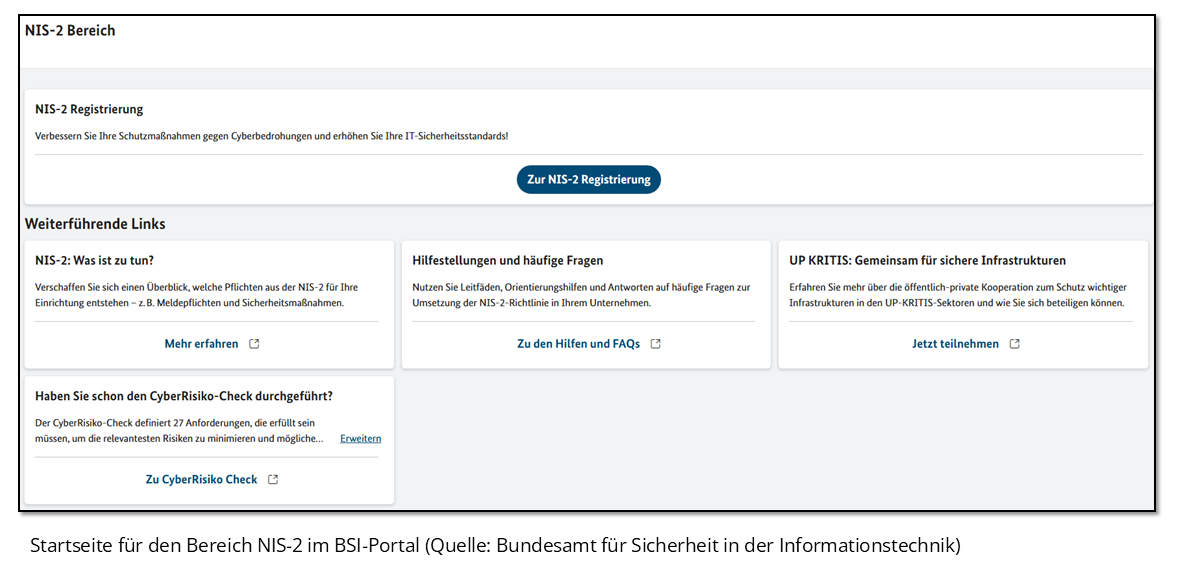Click caption 'Startseite für den Bereich NIS-2 im BSI-Portal'

225,546
